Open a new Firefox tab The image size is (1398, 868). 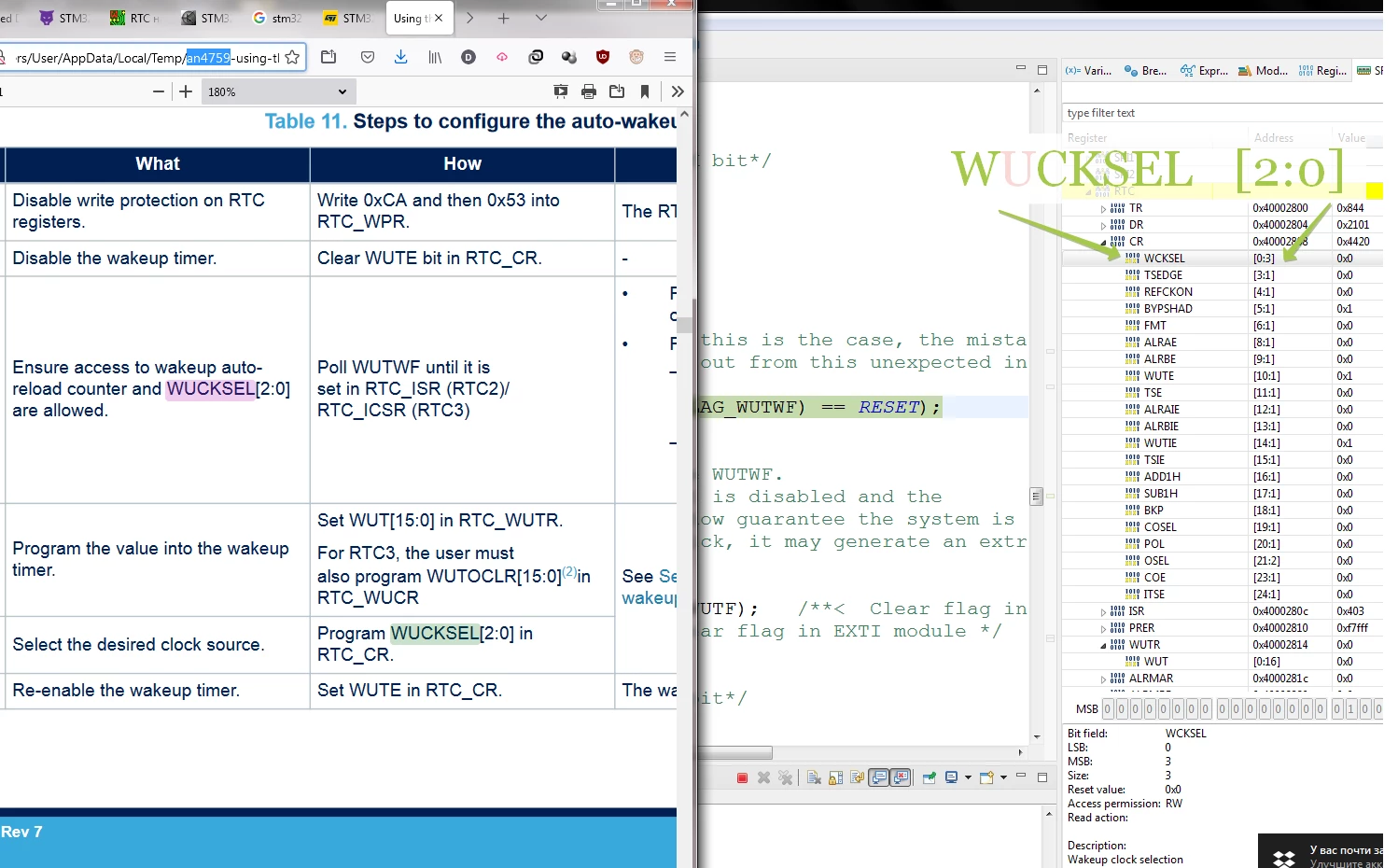[x=504, y=18]
